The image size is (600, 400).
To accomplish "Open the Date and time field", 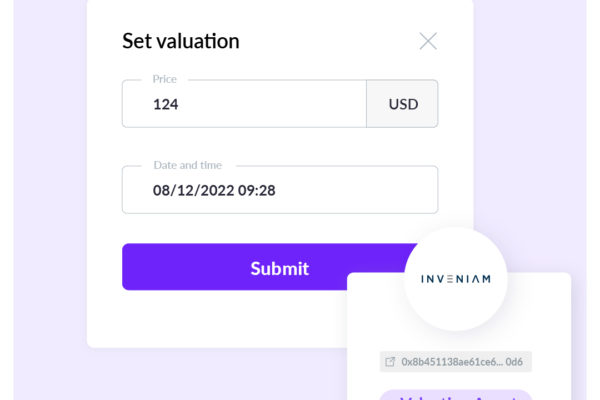I will coord(280,190).
